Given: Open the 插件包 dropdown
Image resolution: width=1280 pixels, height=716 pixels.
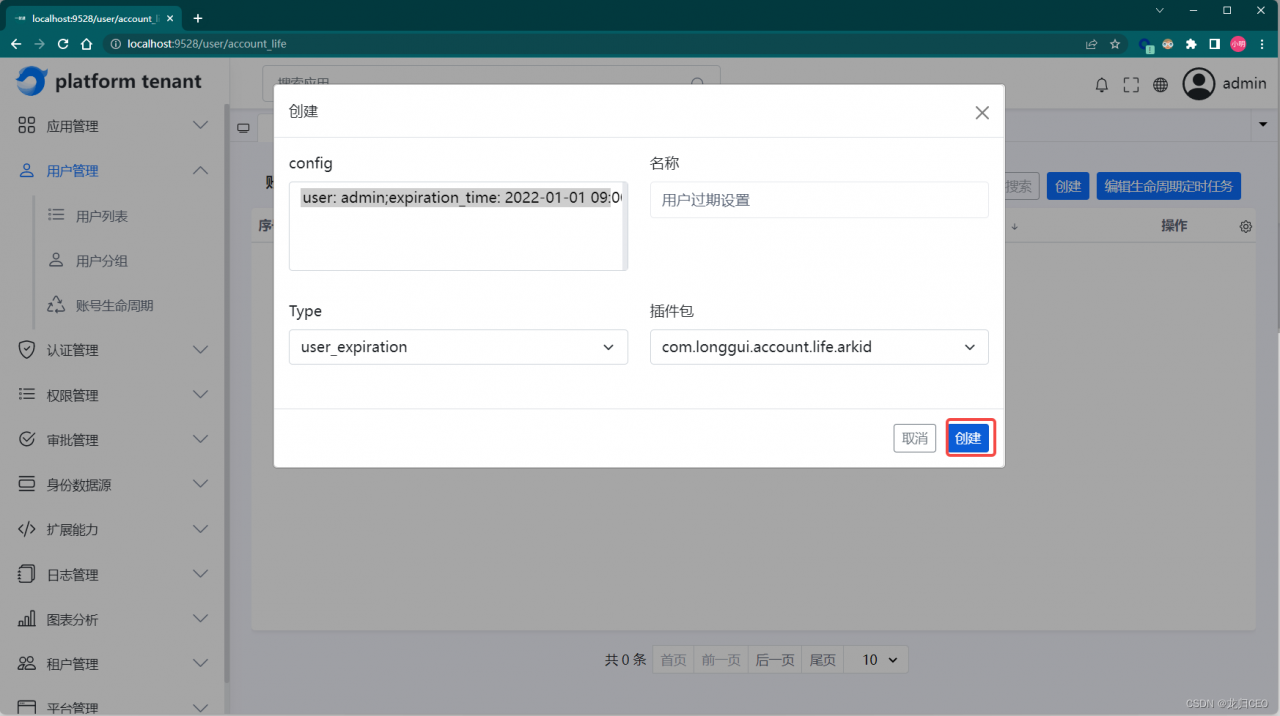Looking at the screenshot, I should tap(818, 347).
